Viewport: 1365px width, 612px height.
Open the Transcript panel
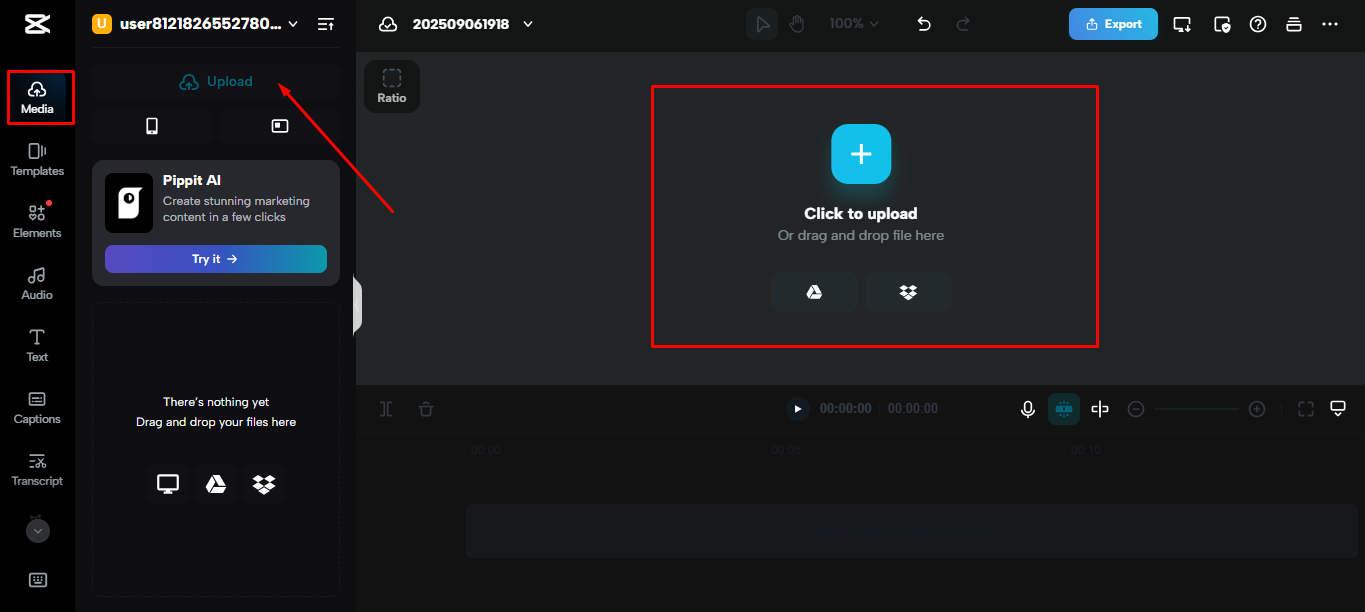click(37, 470)
